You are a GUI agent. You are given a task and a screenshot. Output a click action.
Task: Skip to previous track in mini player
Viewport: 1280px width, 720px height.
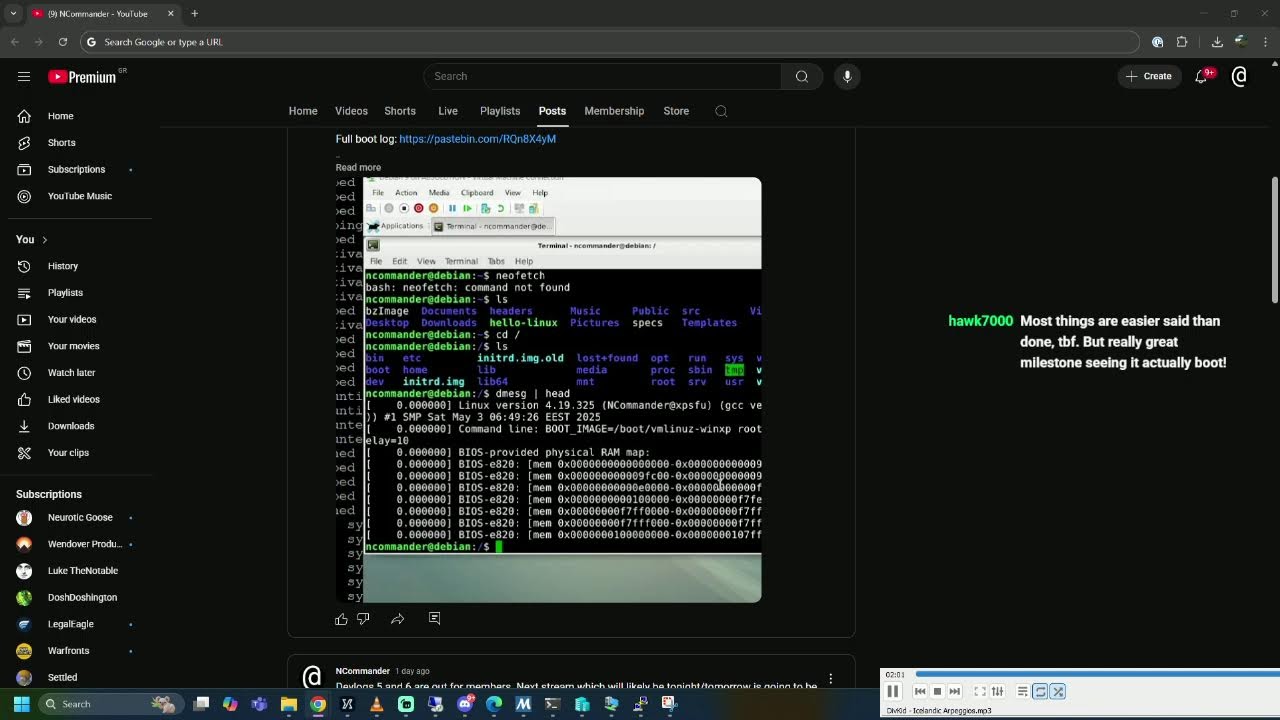[920, 691]
